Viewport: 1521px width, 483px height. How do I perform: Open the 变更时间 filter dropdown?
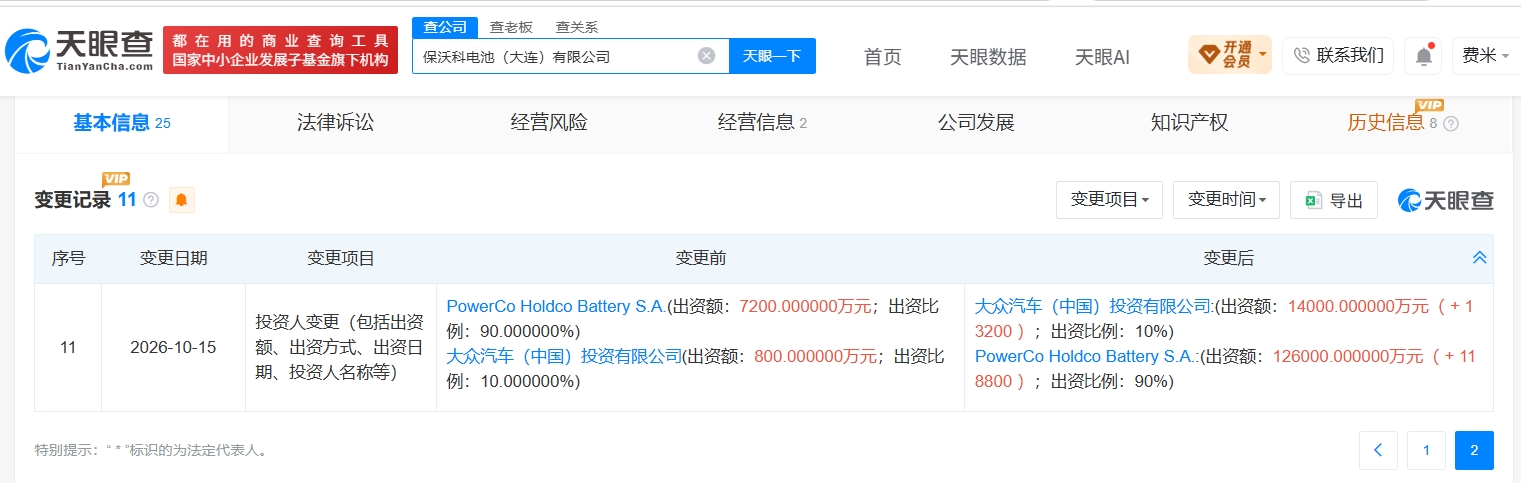(x=1226, y=200)
